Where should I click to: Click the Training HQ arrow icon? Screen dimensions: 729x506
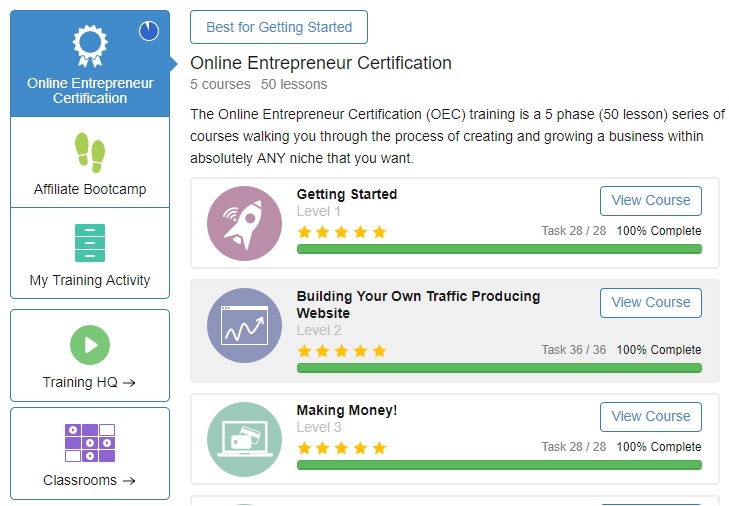[x=129, y=383]
